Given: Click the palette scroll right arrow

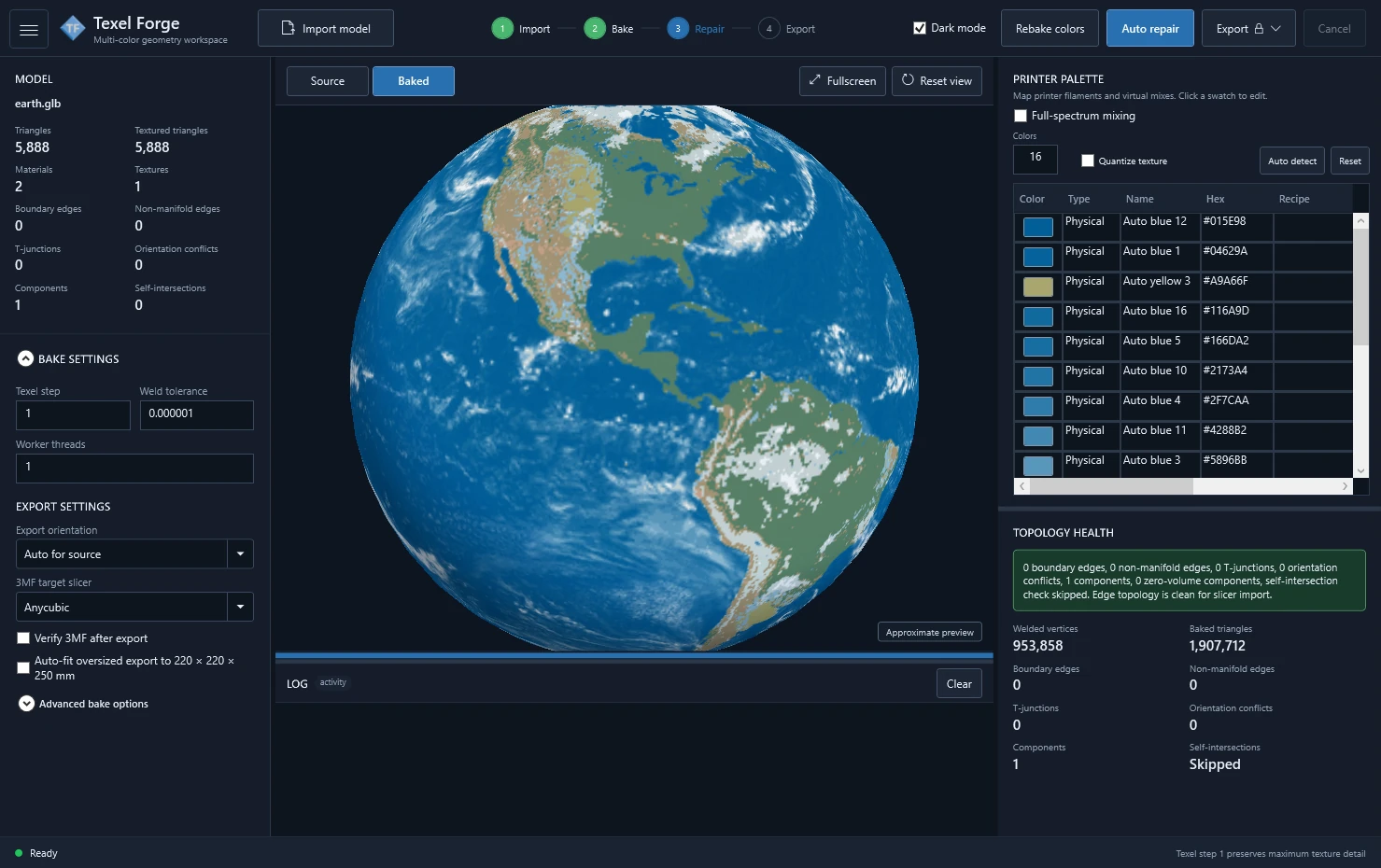Looking at the screenshot, I should [x=1345, y=486].
